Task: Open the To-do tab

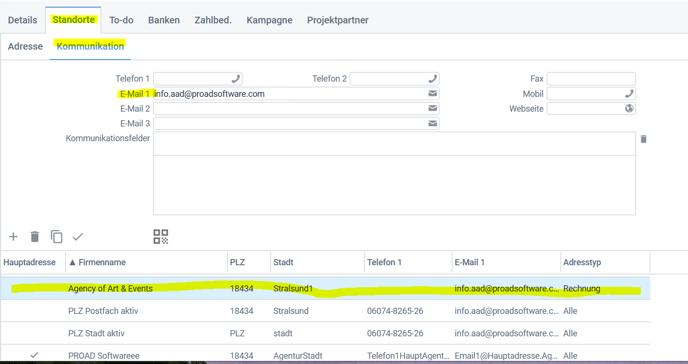Action: tap(121, 20)
